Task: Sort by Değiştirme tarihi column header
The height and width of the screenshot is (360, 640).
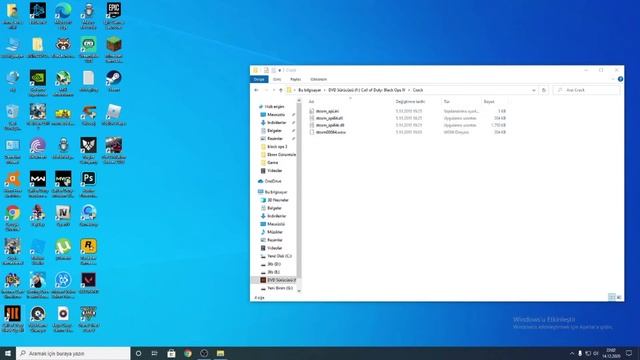Action: click(x=410, y=101)
